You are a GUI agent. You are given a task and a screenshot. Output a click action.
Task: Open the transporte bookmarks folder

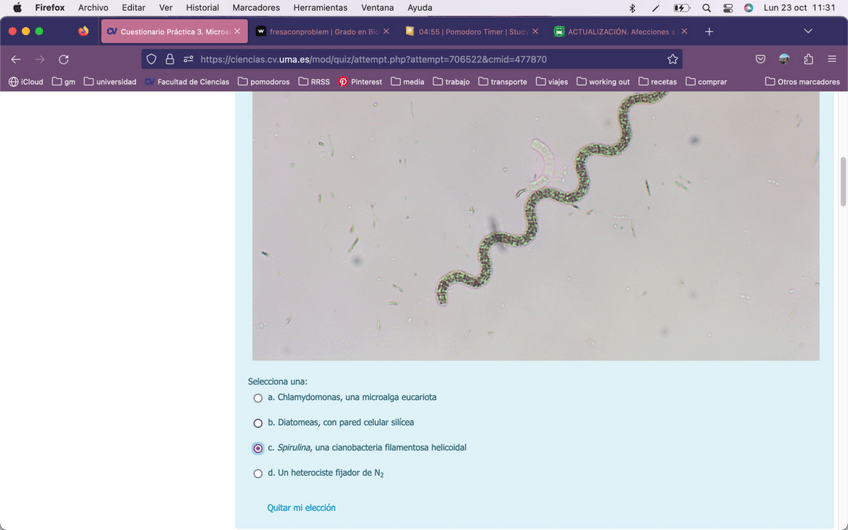click(x=502, y=82)
